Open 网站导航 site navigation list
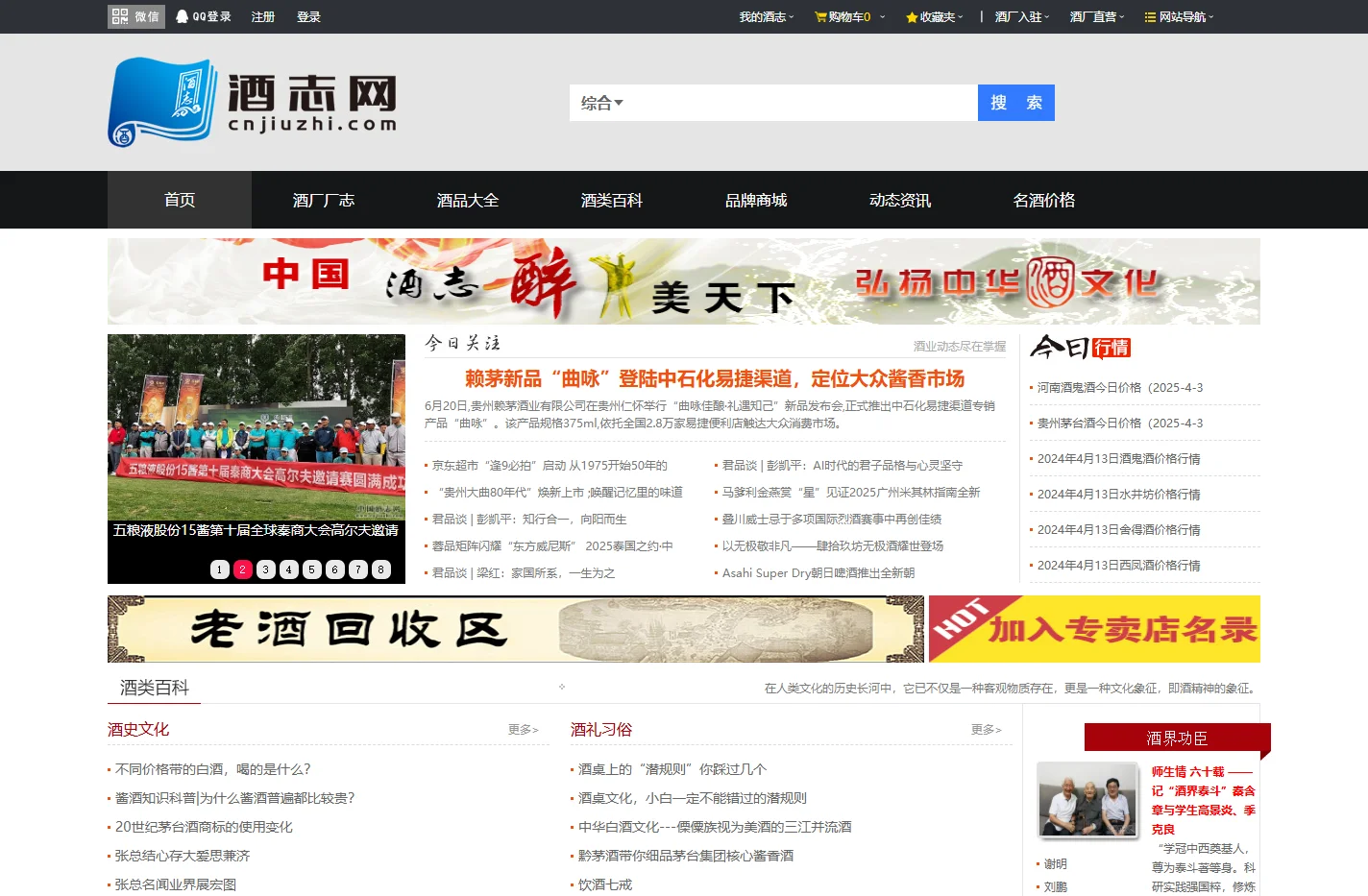Screen dimensions: 1368x896 tap(1180, 17)
